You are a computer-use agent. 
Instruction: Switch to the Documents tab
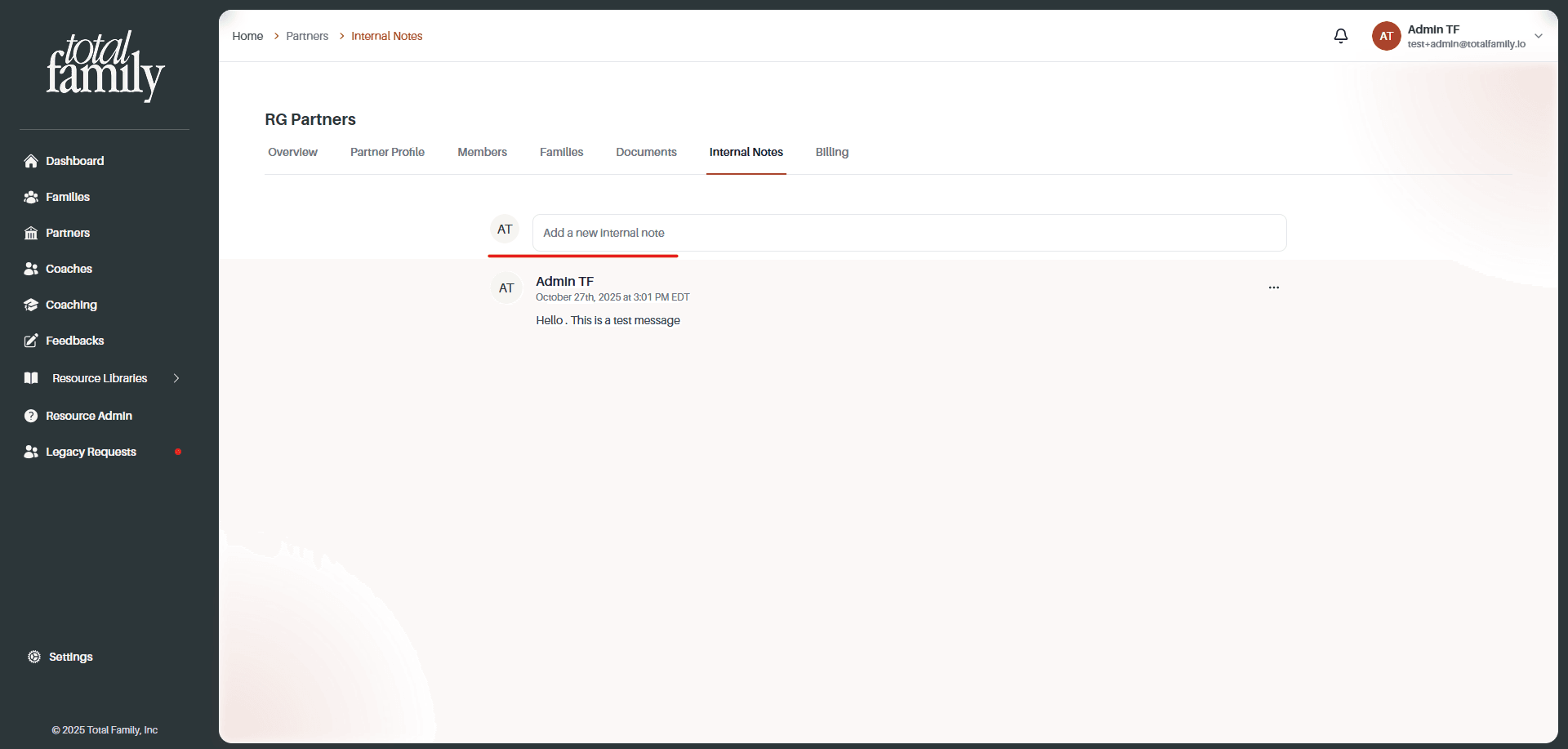[646, 153]
